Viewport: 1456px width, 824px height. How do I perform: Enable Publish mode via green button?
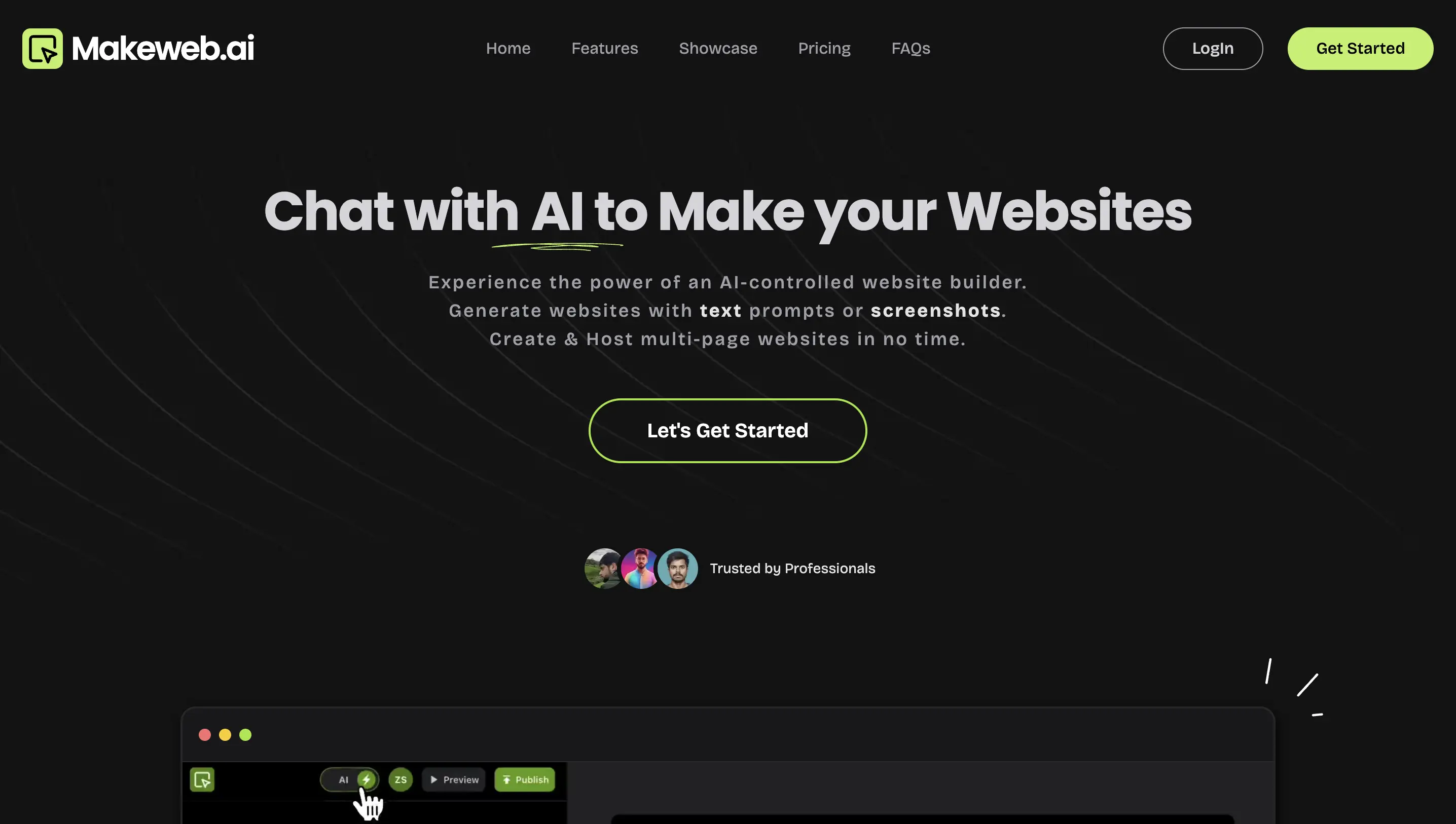point(525,779)
